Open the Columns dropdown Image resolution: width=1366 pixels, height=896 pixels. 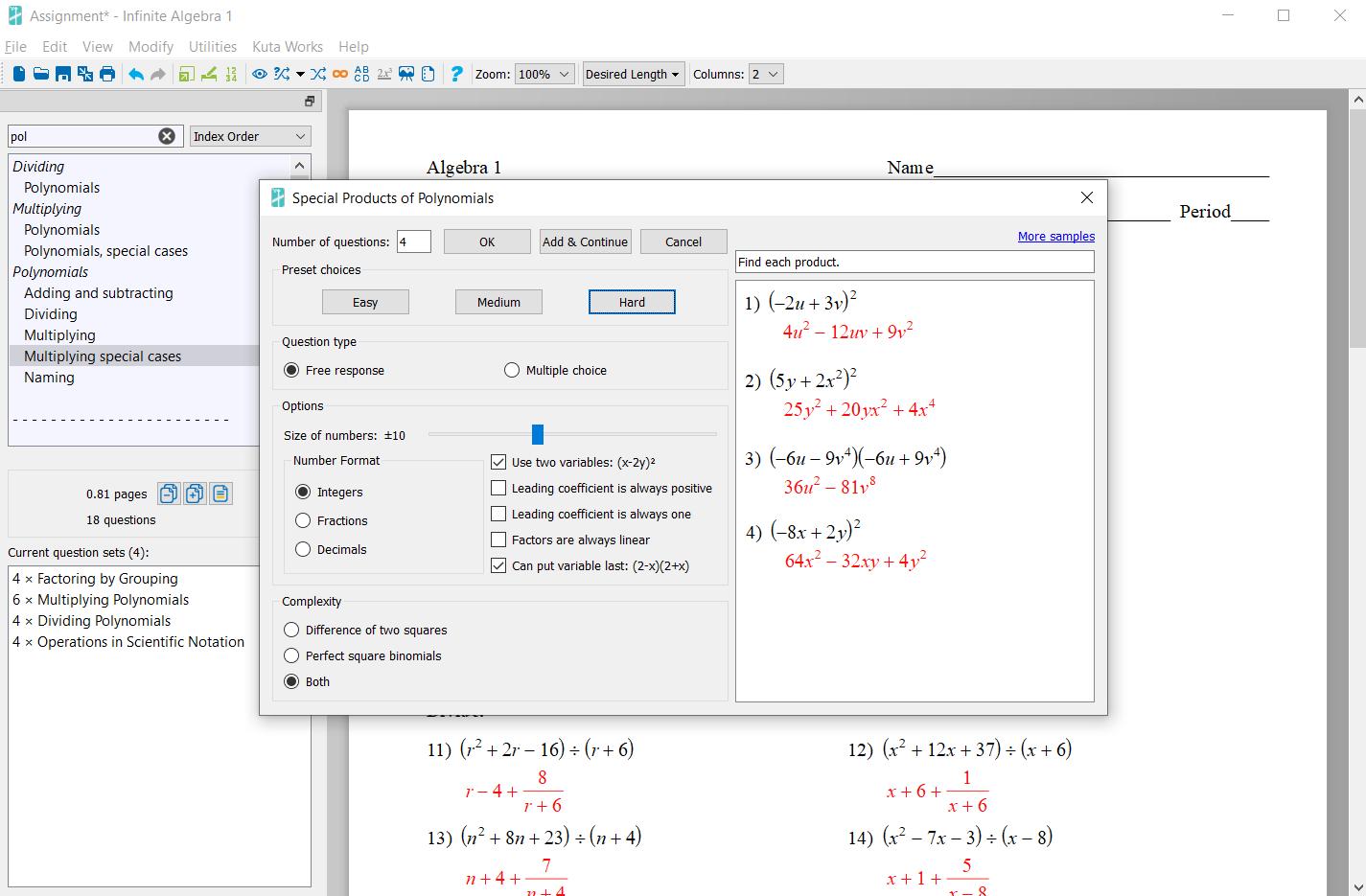(766, 74)
